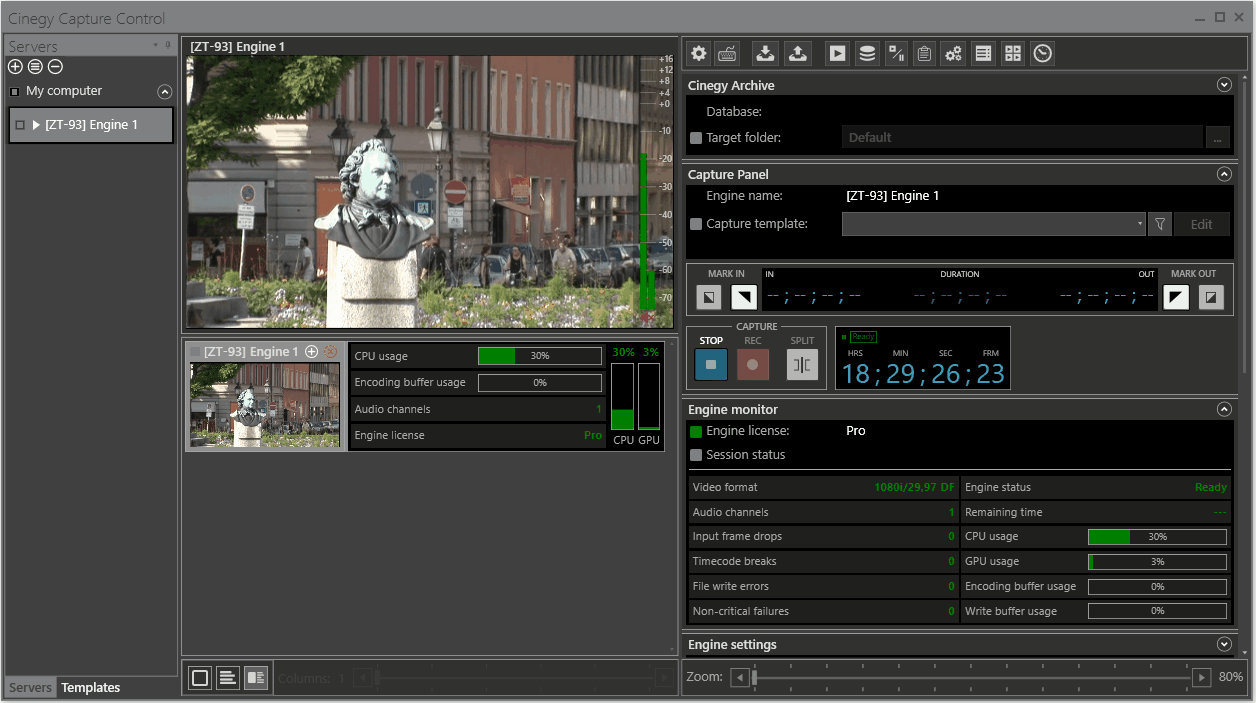
Task: Collapse the Engine monitor section
Action: click(x=1223, y=410)
